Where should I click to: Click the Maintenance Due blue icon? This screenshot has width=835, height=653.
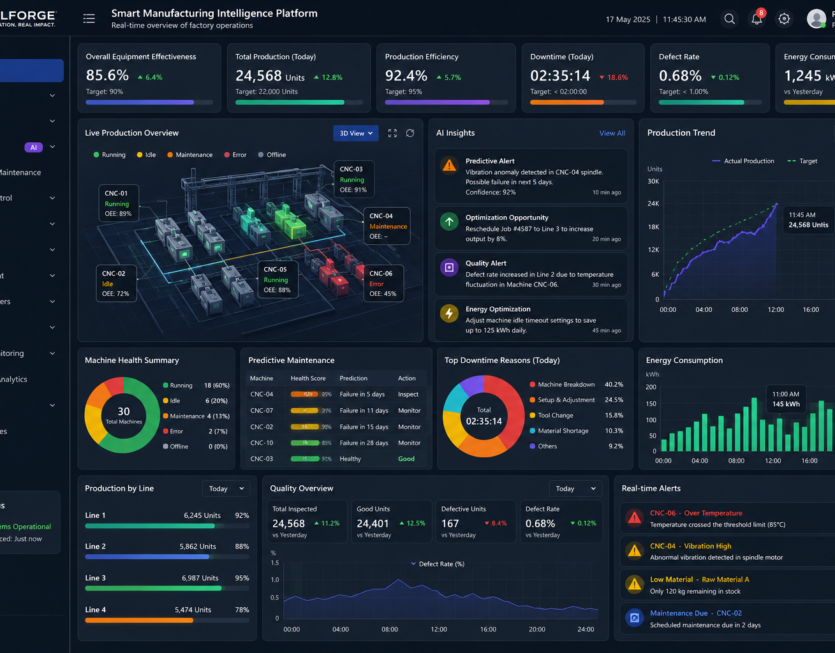(634, 618)
